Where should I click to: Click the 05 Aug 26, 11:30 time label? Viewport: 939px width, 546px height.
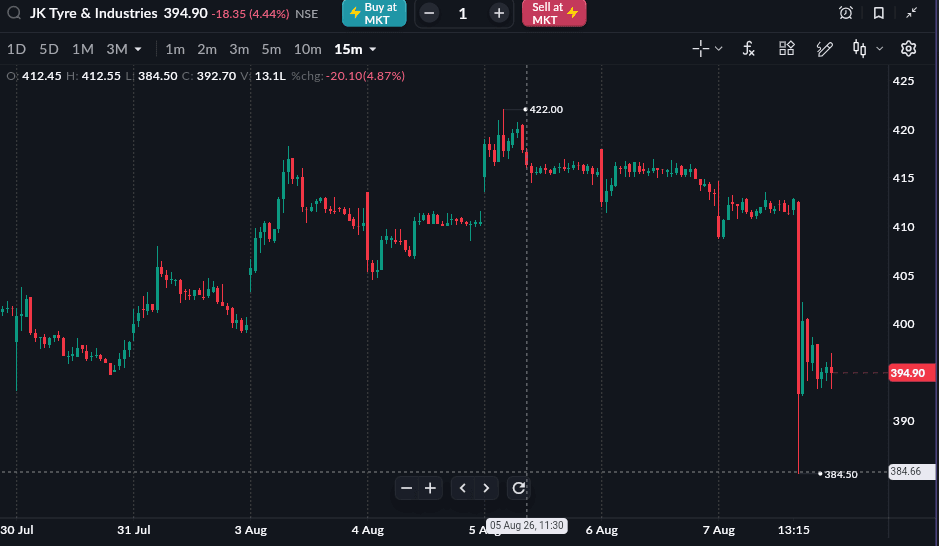coord(527,526)
